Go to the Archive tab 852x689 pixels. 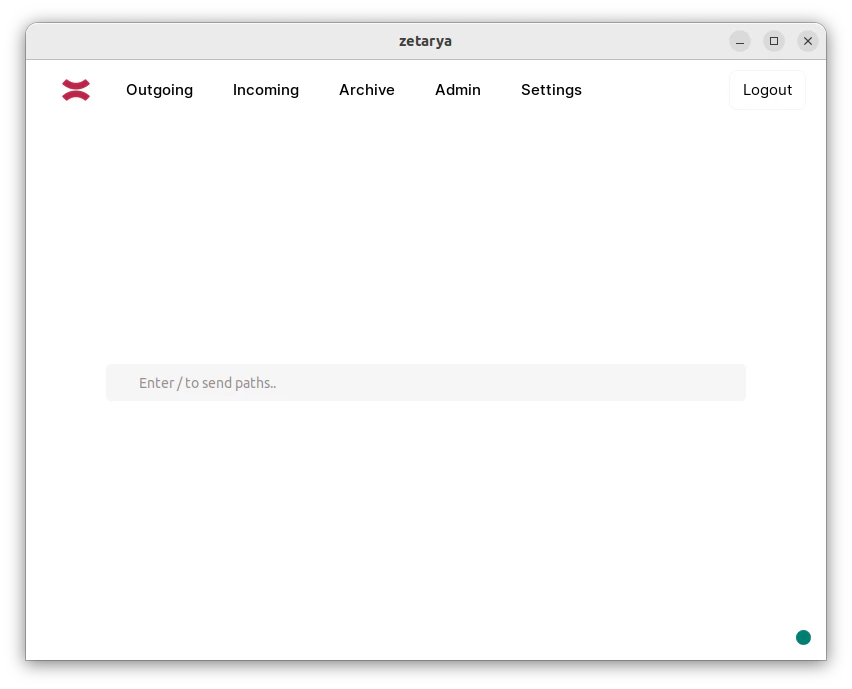(x=367, y=90)
